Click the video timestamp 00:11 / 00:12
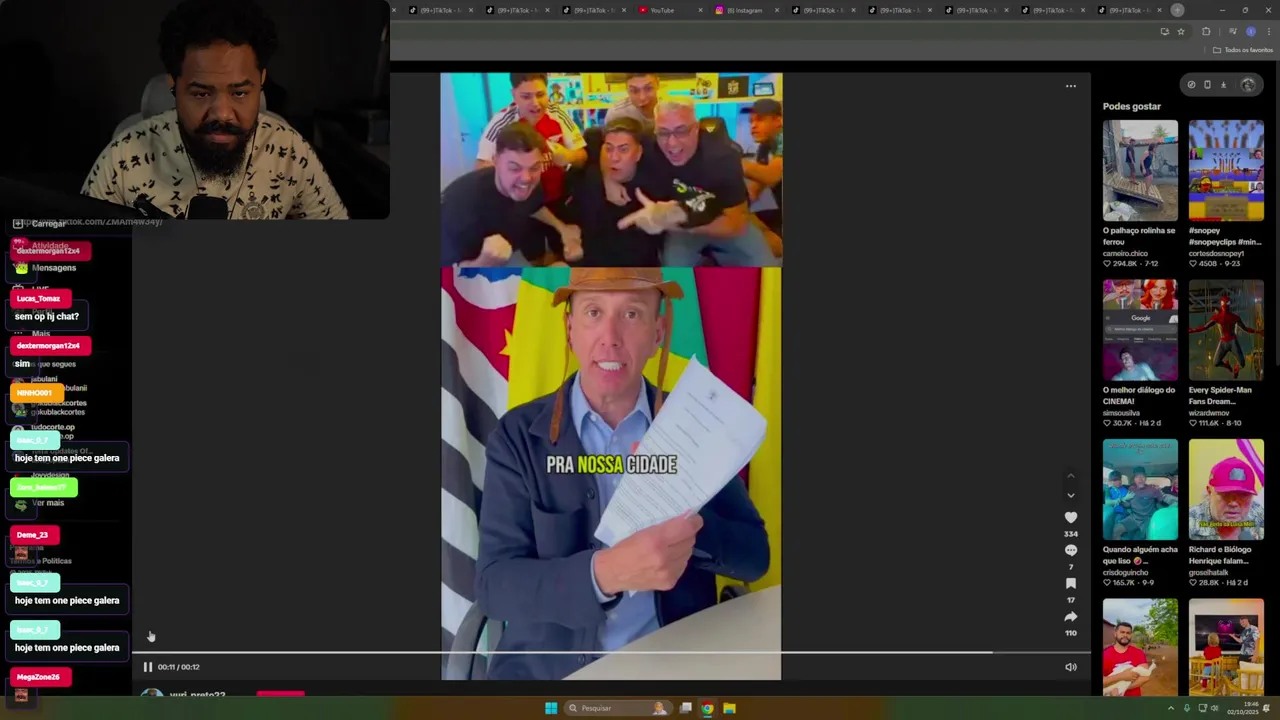The width and height of the screenshot is (1280, 720). [x=179, y=667]
